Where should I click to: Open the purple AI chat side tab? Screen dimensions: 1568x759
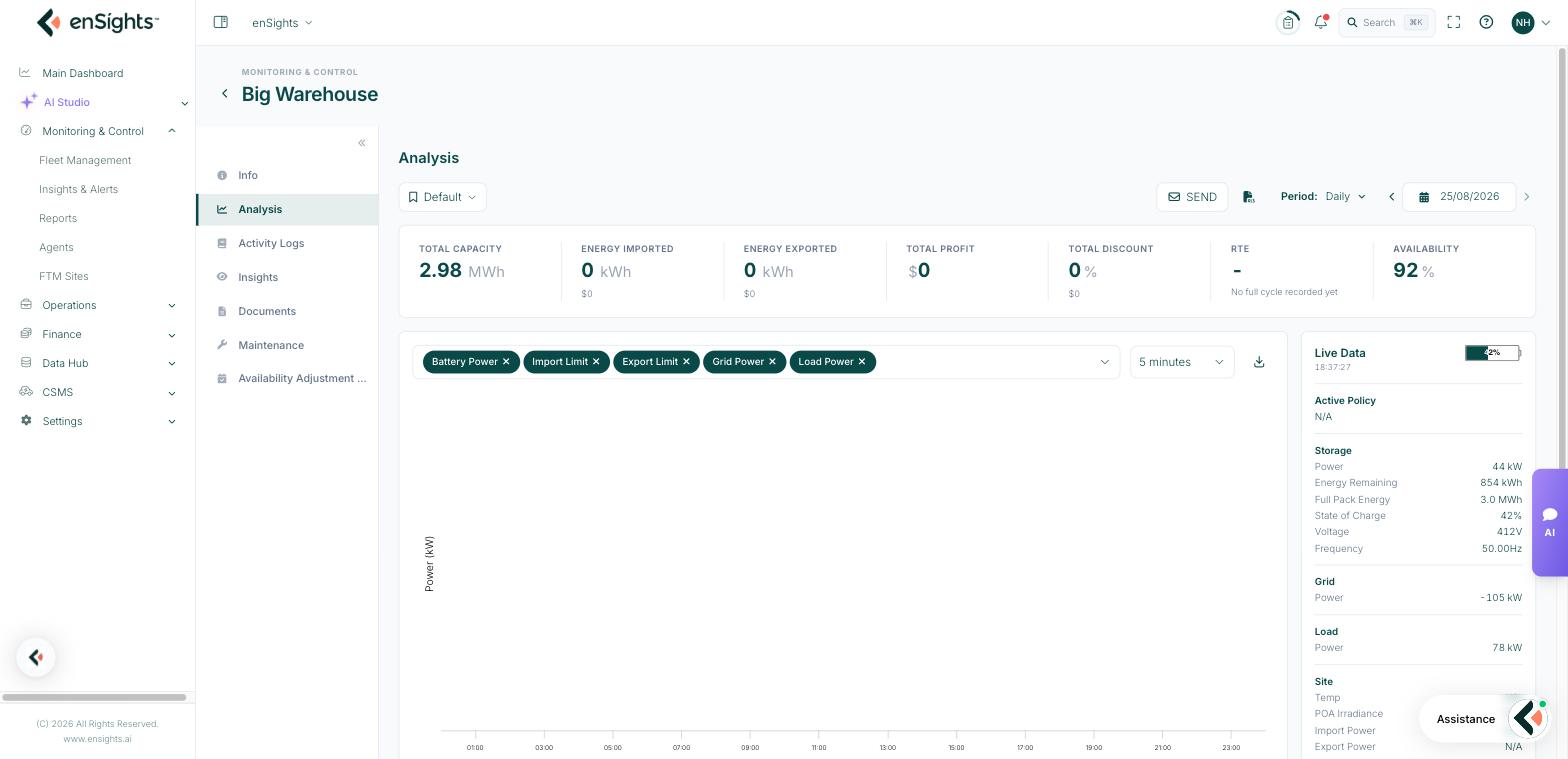tap(1550, 522)
